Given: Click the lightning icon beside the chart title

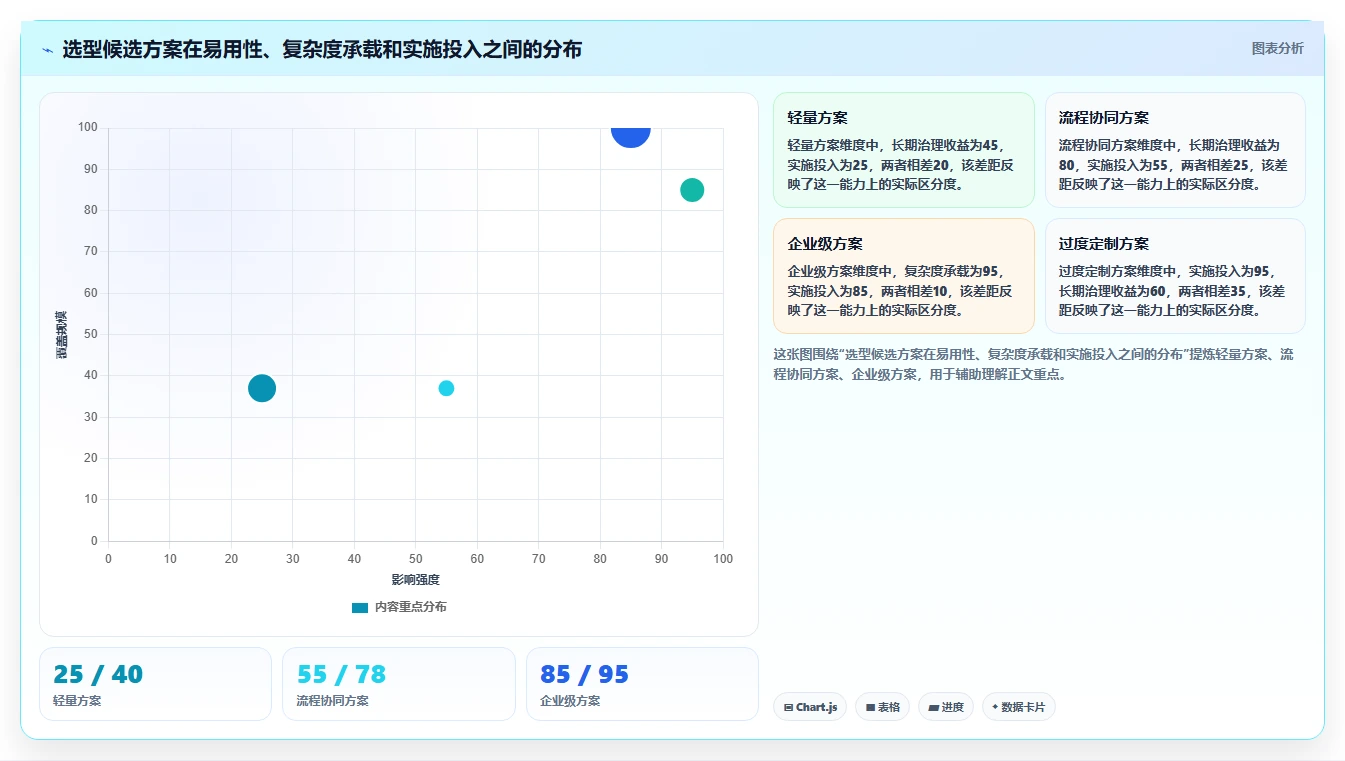Looking at the screenshot, I should [48, 50].
